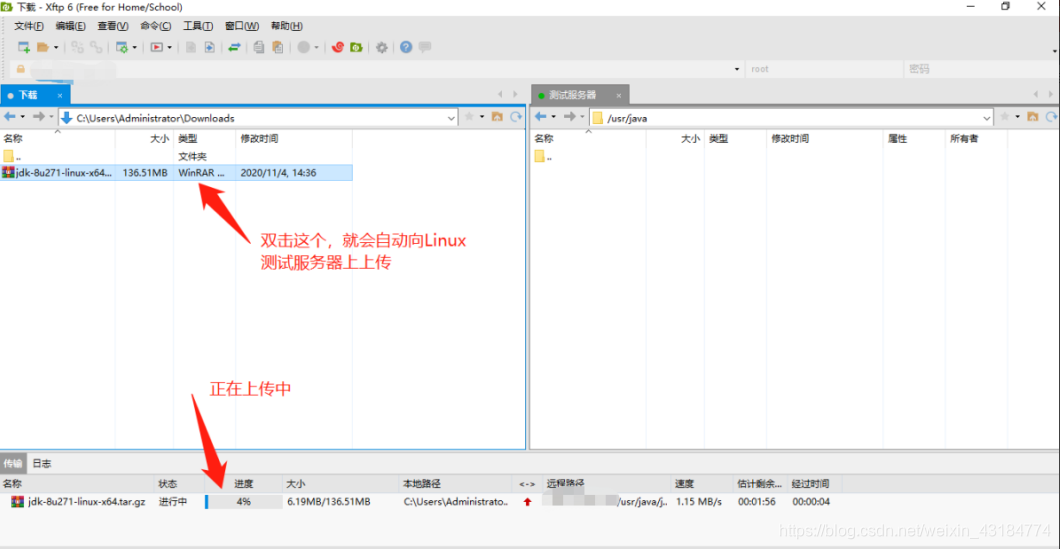This screenshot has height=549, width=1060.
Task: Click the Open Session folder icon
Action: click(x=43, y=47)
